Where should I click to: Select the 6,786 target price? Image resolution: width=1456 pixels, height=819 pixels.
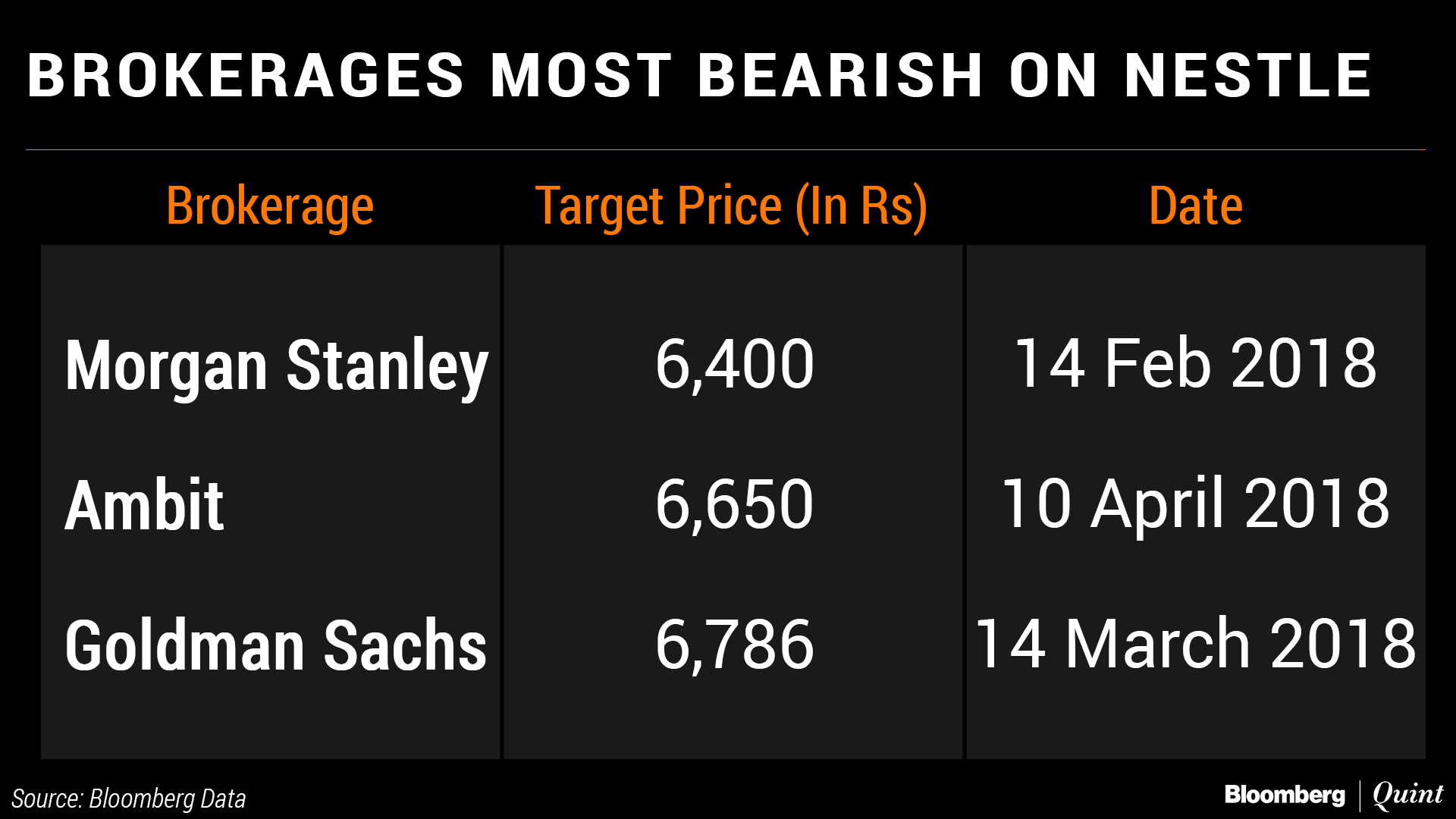734,645
